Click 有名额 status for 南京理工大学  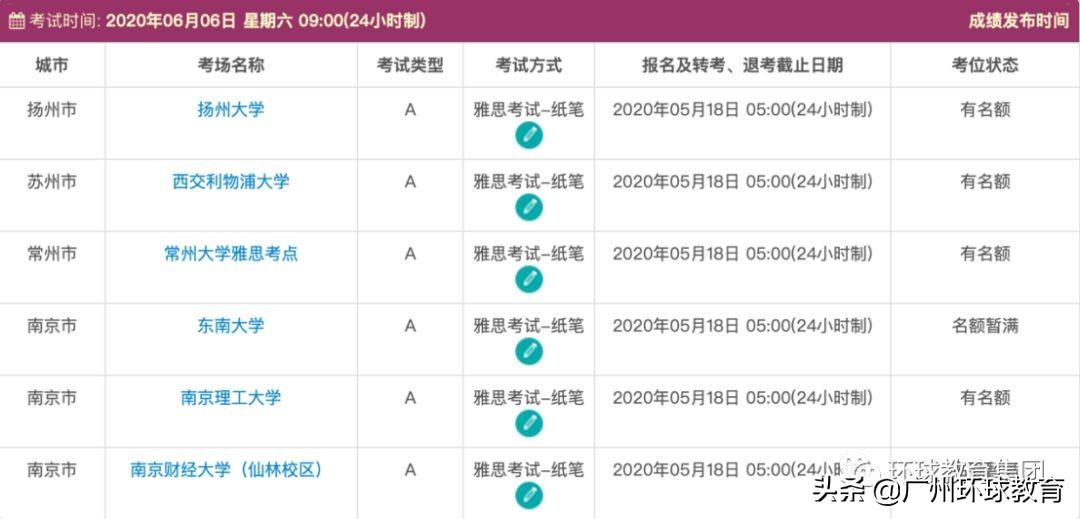pos(985,398)
